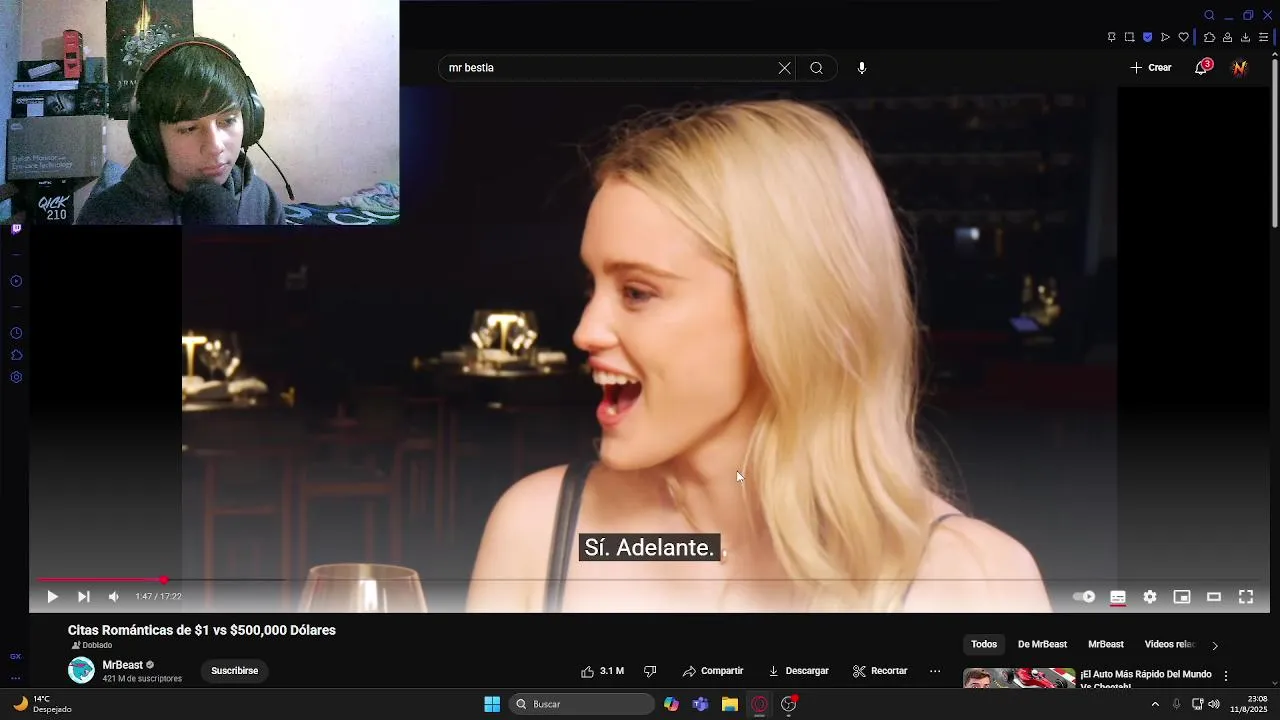This screenshot has width=1280, height=720.
Task: Skip to the next video
Action: [x=84, y=597]
